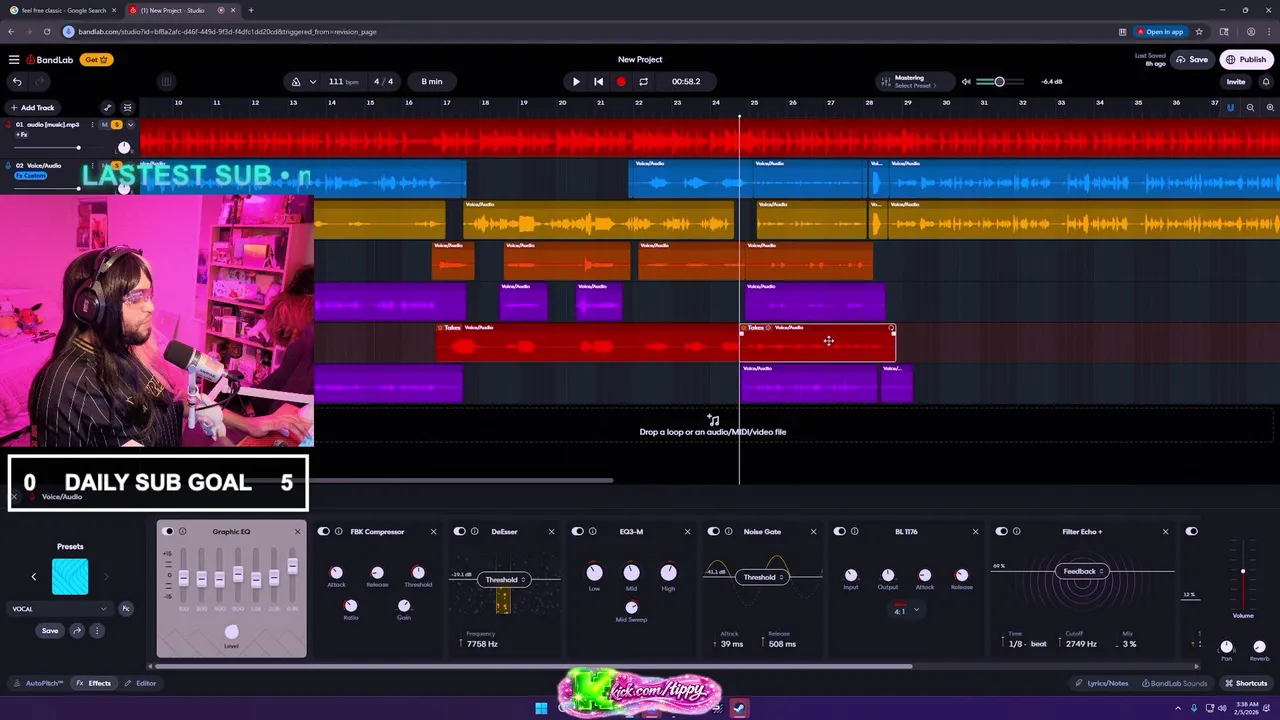Expand the audio [music].mp3 track chevron

click(130, 125)
